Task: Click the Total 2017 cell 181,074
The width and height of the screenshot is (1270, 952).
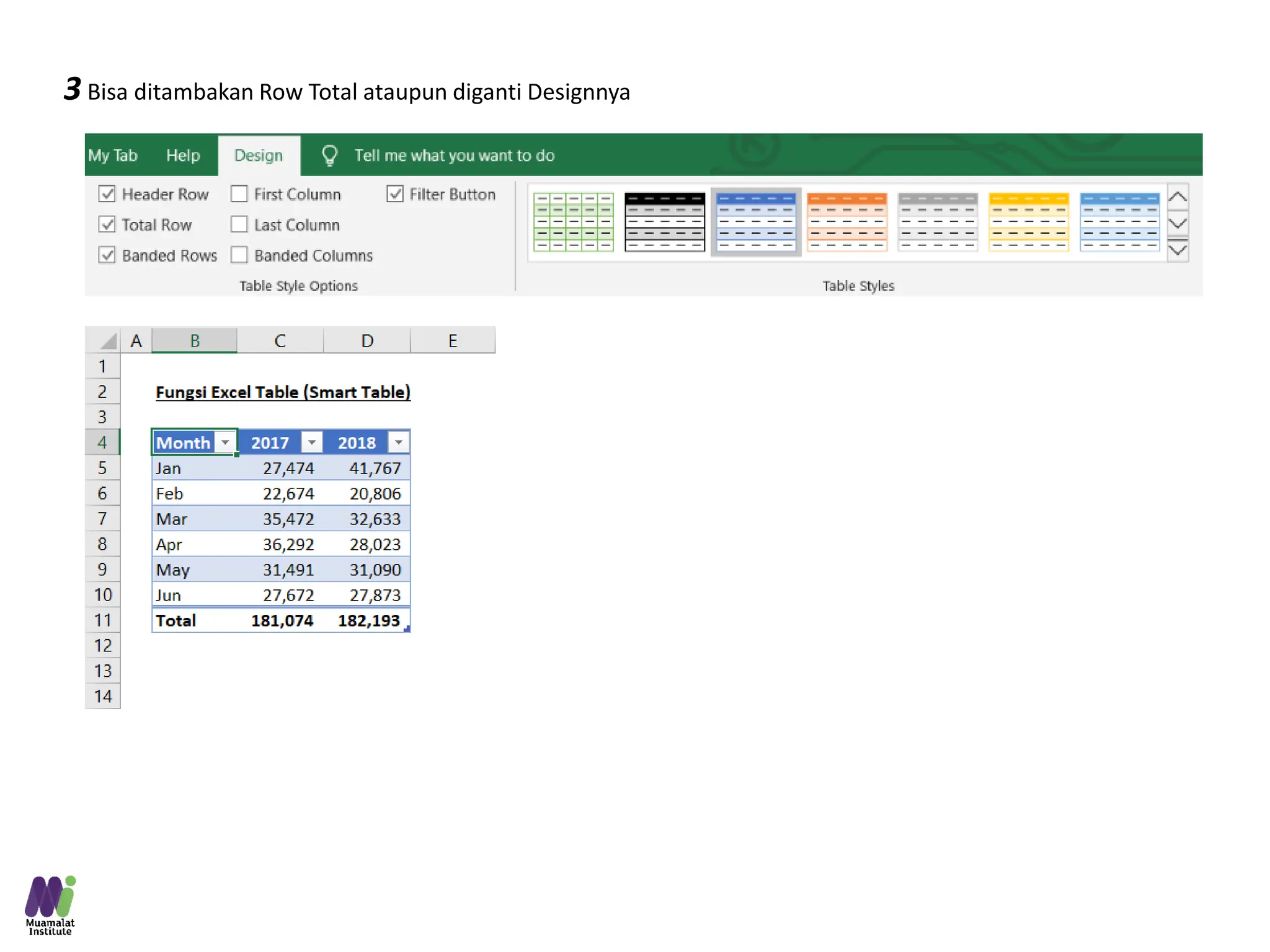Action: (x=282, y=620)
